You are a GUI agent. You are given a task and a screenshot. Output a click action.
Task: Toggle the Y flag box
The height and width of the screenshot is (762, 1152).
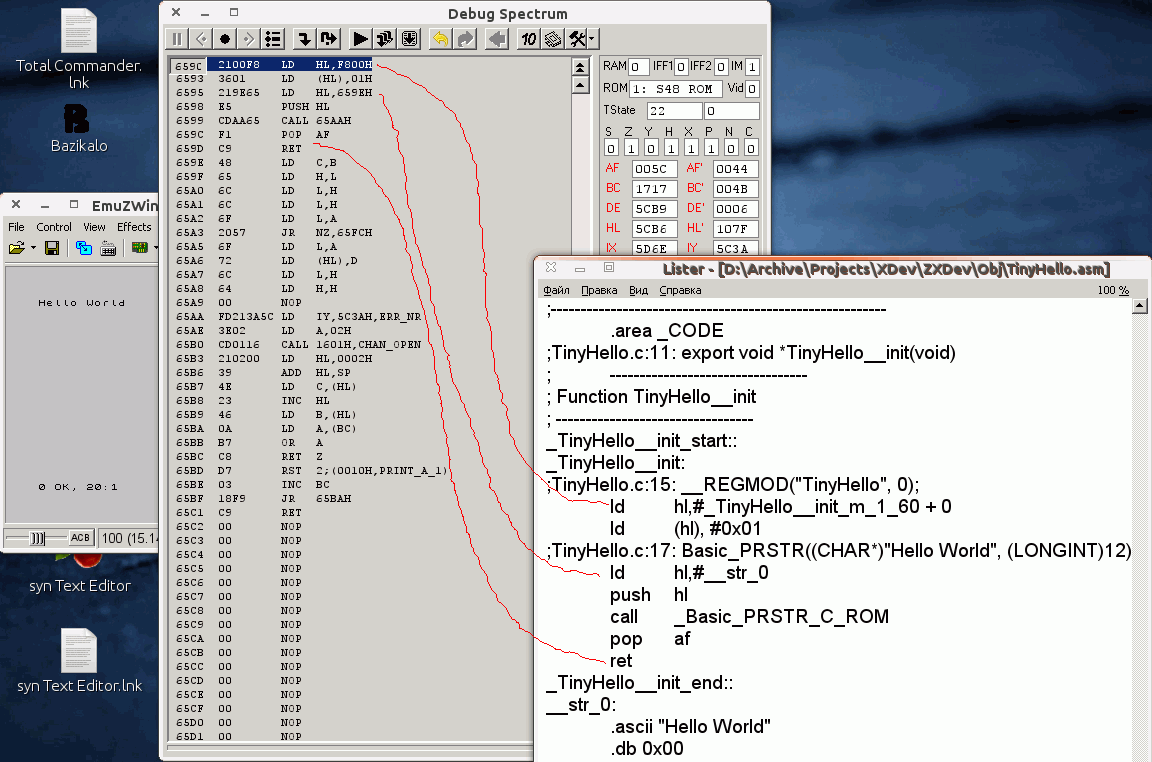click(650, 148)
